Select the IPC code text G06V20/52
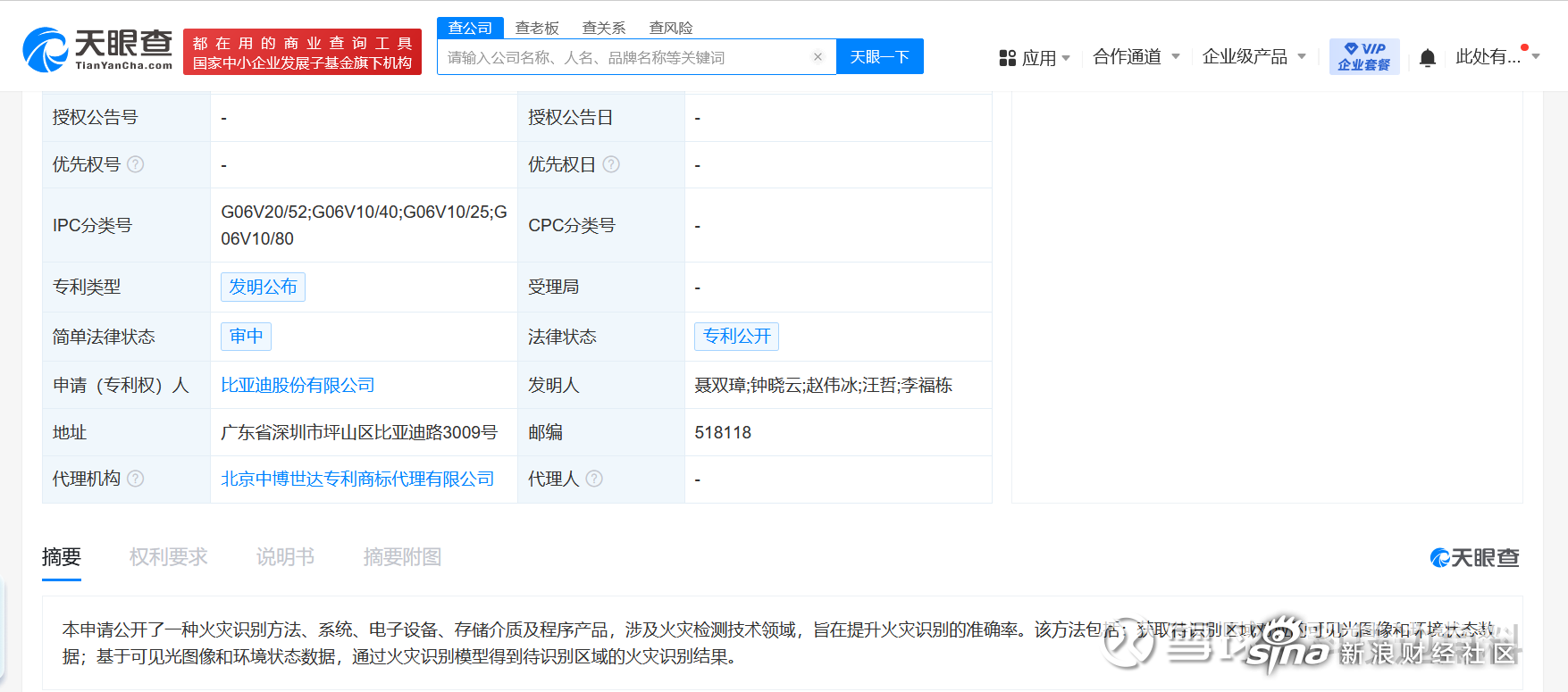This screenshot has width=1568, height=692. point(264,212)
